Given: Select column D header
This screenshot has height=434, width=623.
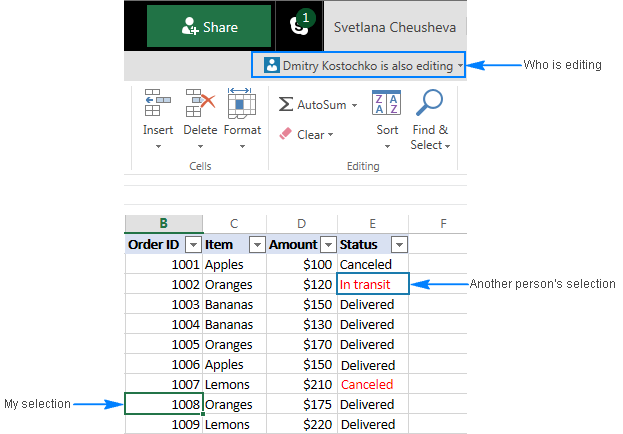Looking at the screenshot, I should (x=302, y=223).
